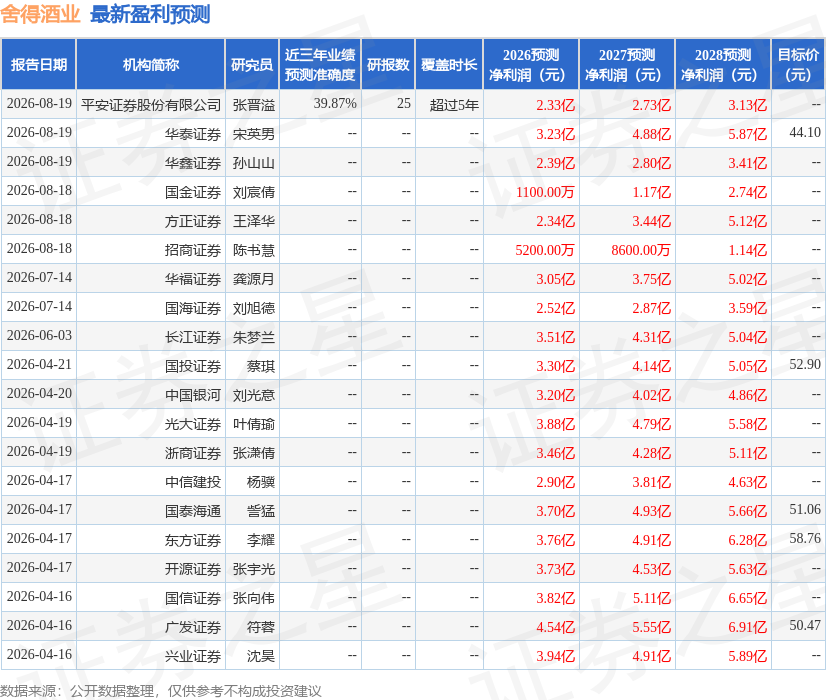826x700 pixels.
Task: Click 国金证券 1100.00万 forecast value
Action: click(x=545, y=192)
